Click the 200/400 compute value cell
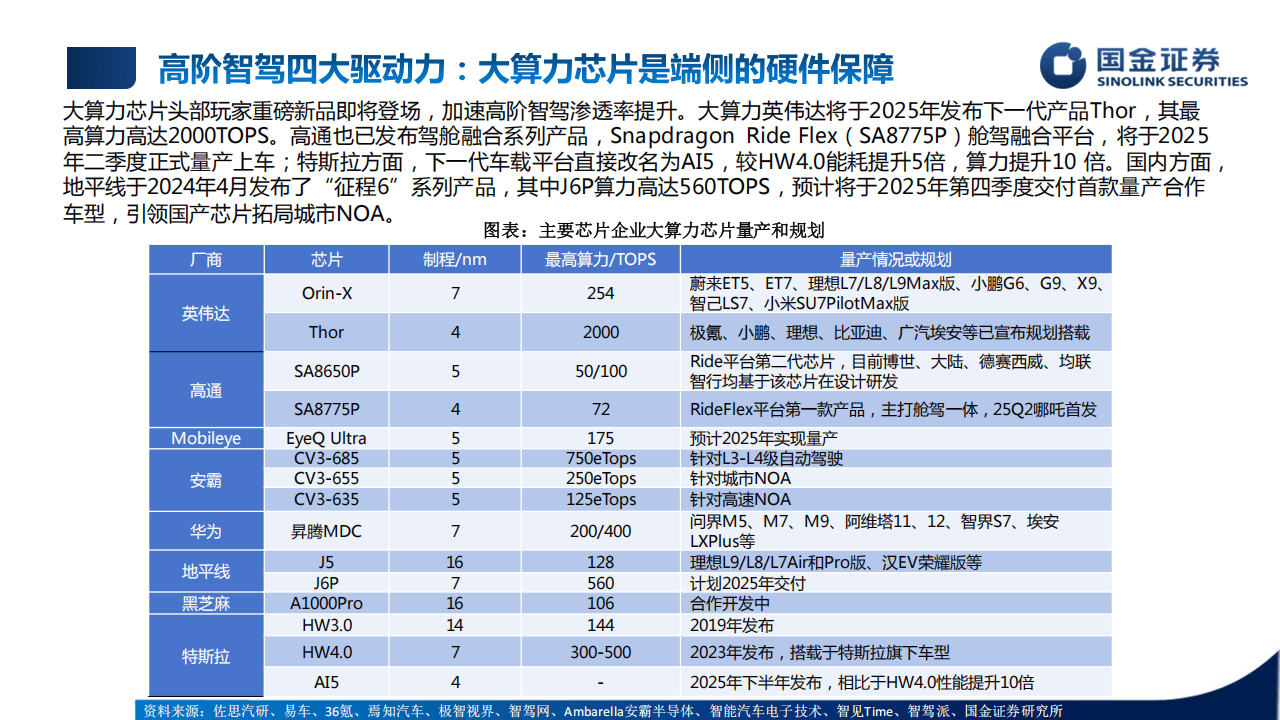1280x720 pixels. 601,531
